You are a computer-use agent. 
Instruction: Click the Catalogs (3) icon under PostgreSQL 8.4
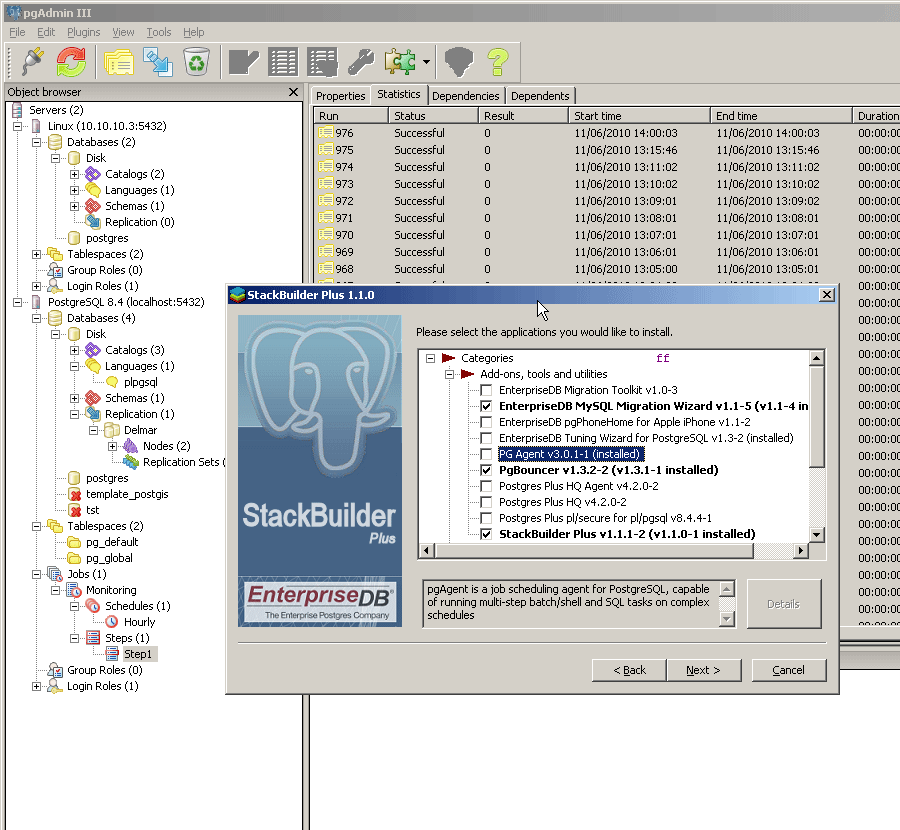point(92,350)
